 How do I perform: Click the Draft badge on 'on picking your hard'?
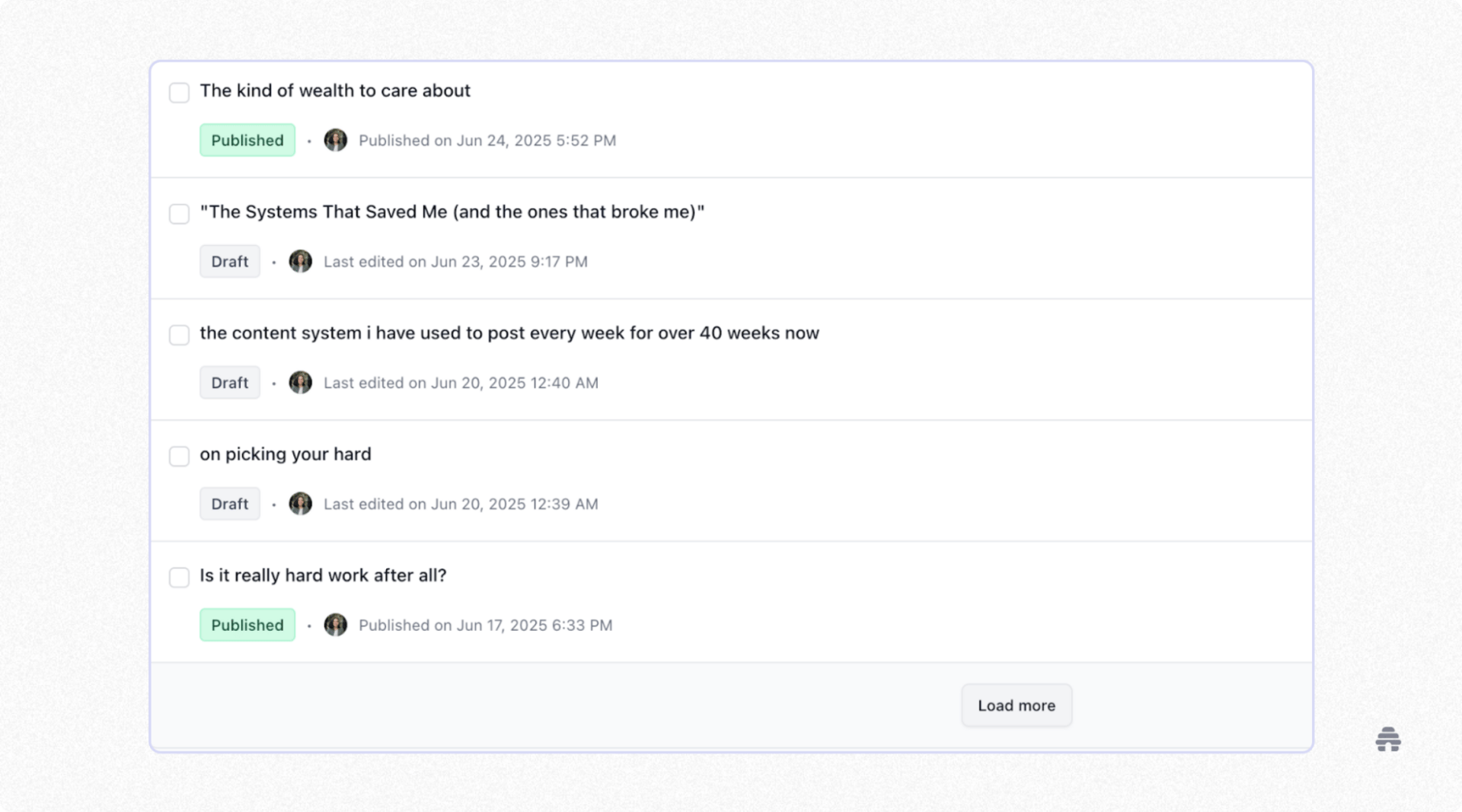coord(229,503)
